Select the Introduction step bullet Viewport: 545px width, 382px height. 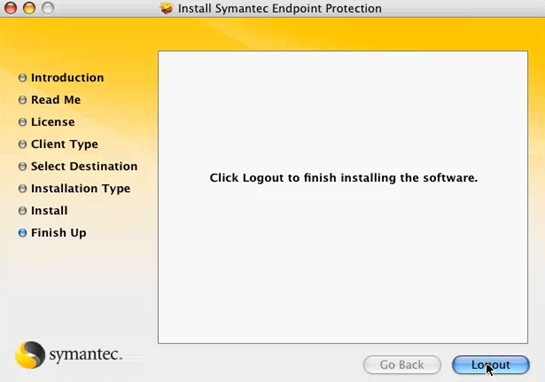coord(23,78)
